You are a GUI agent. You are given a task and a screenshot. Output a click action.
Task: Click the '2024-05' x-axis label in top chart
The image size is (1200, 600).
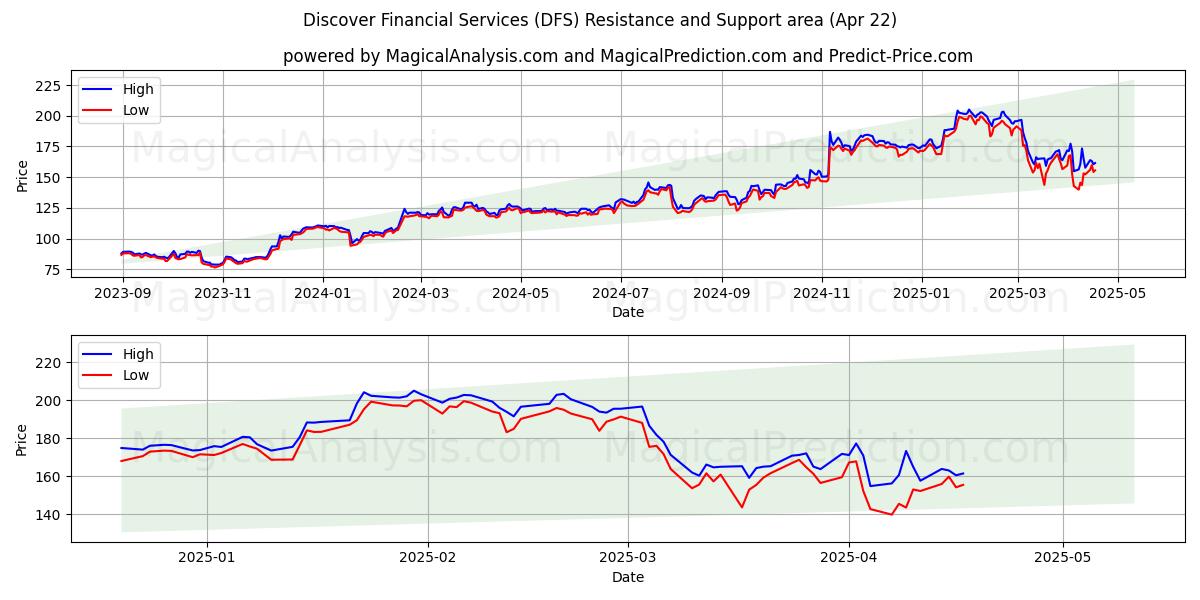tap(521, 295)
